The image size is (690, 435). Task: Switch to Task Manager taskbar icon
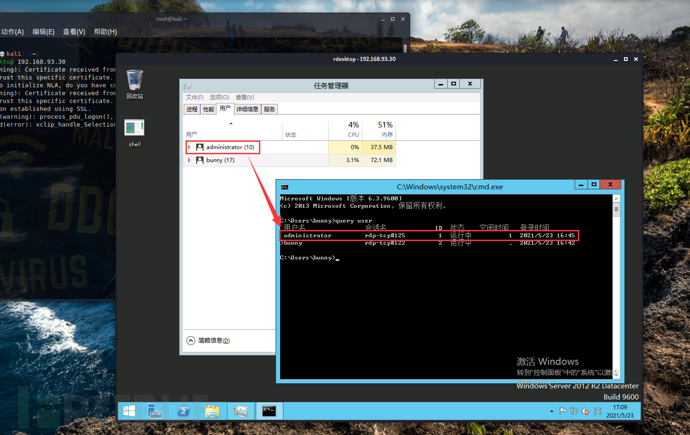tap(241, 411)
